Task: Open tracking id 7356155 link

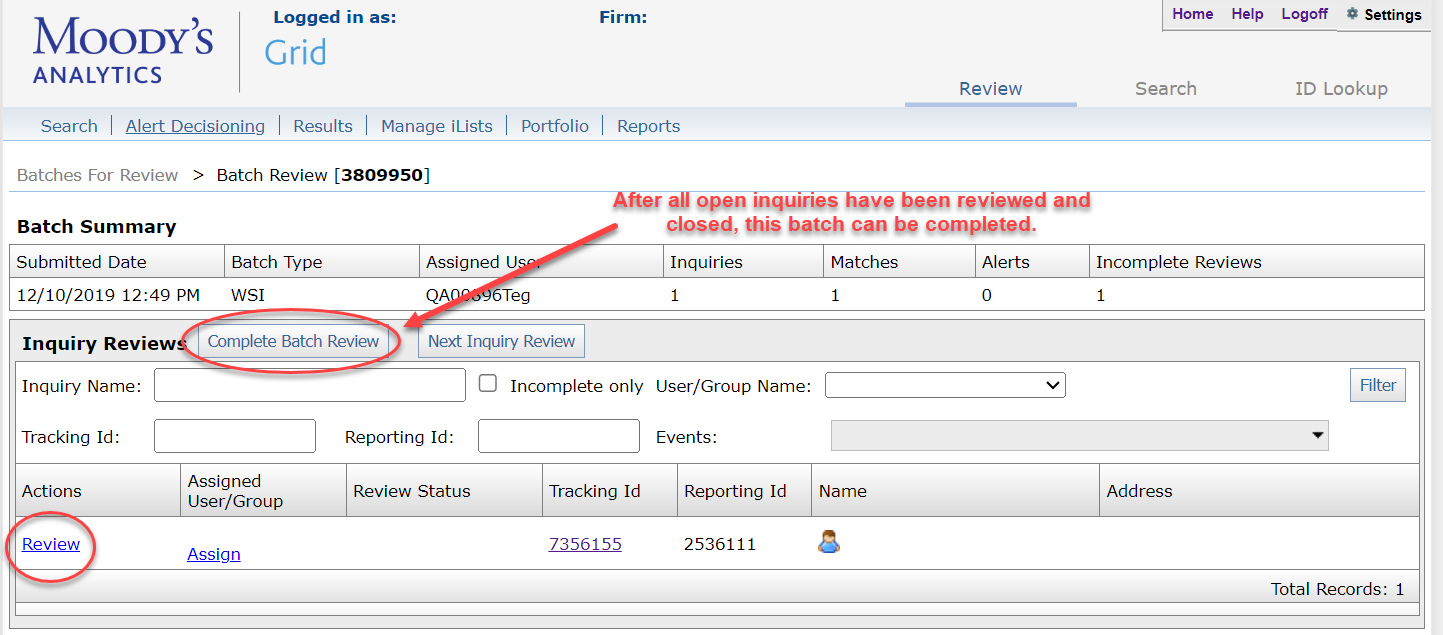Action: 585,543
